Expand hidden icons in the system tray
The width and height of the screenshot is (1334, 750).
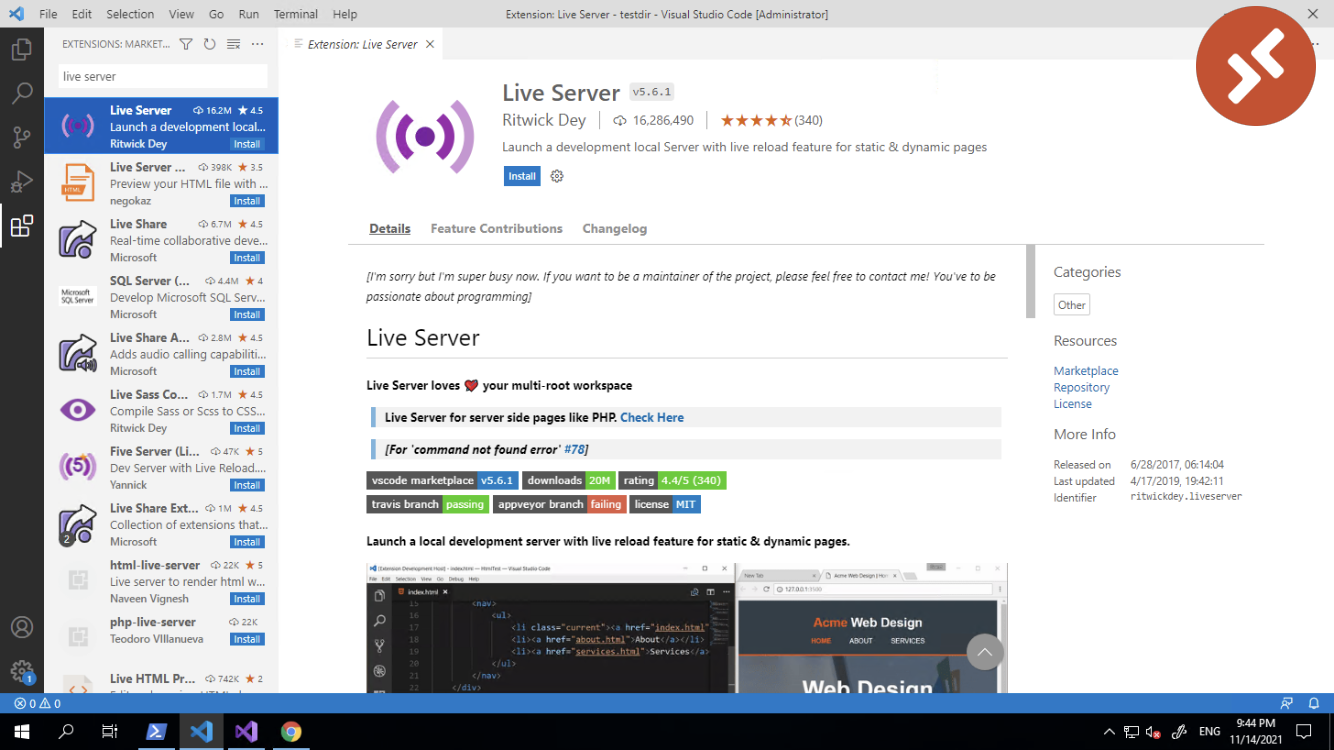click(1109, 731)
